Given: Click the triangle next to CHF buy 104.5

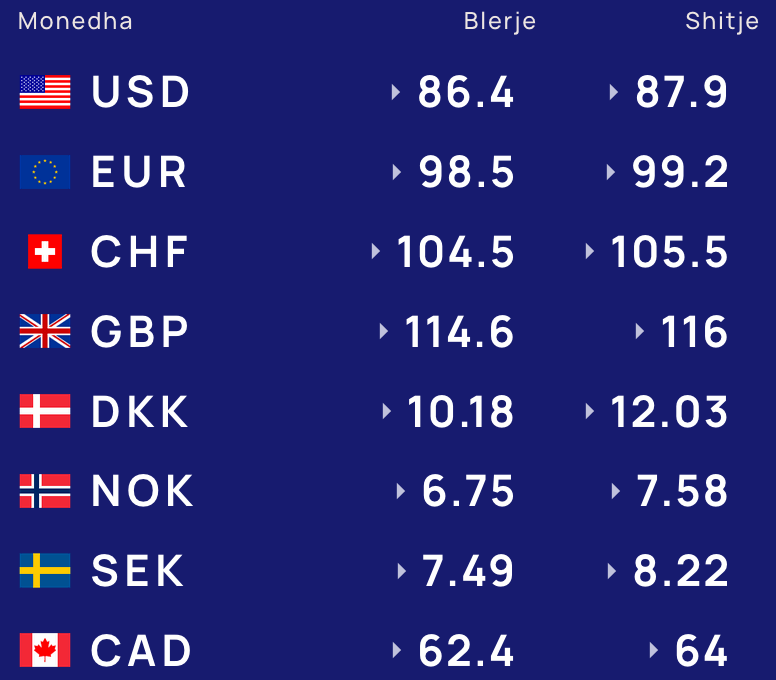Looking at the screenshot, I should (376, 251).
